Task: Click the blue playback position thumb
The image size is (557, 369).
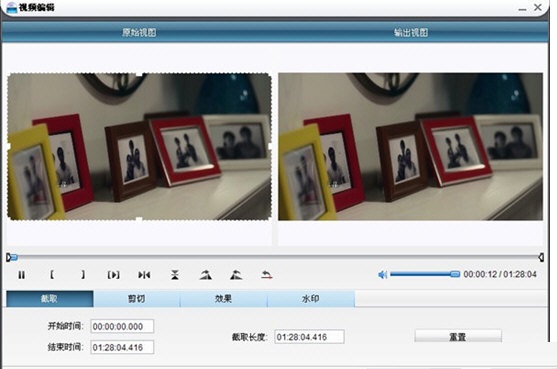Action: (x=14, y=257)
